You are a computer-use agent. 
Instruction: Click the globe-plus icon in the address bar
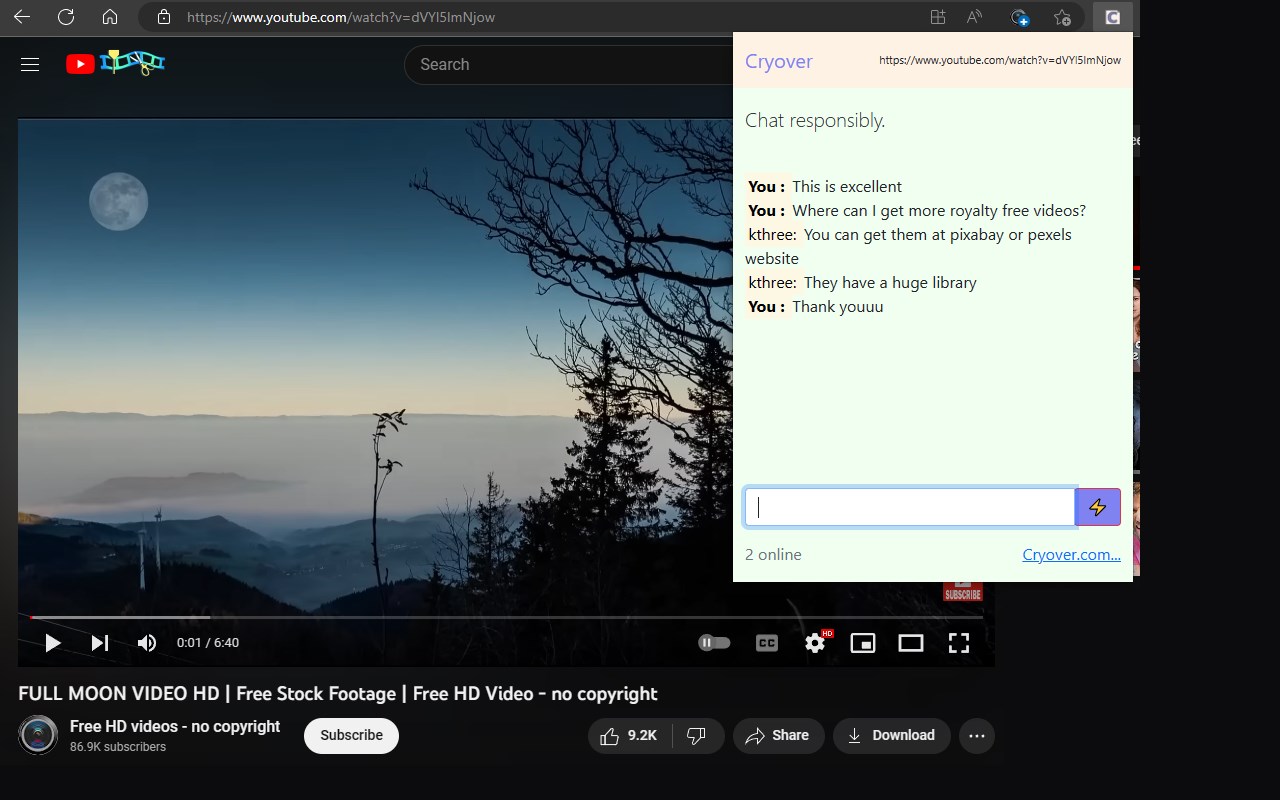pyautogui.click(x=1020, y=17)
